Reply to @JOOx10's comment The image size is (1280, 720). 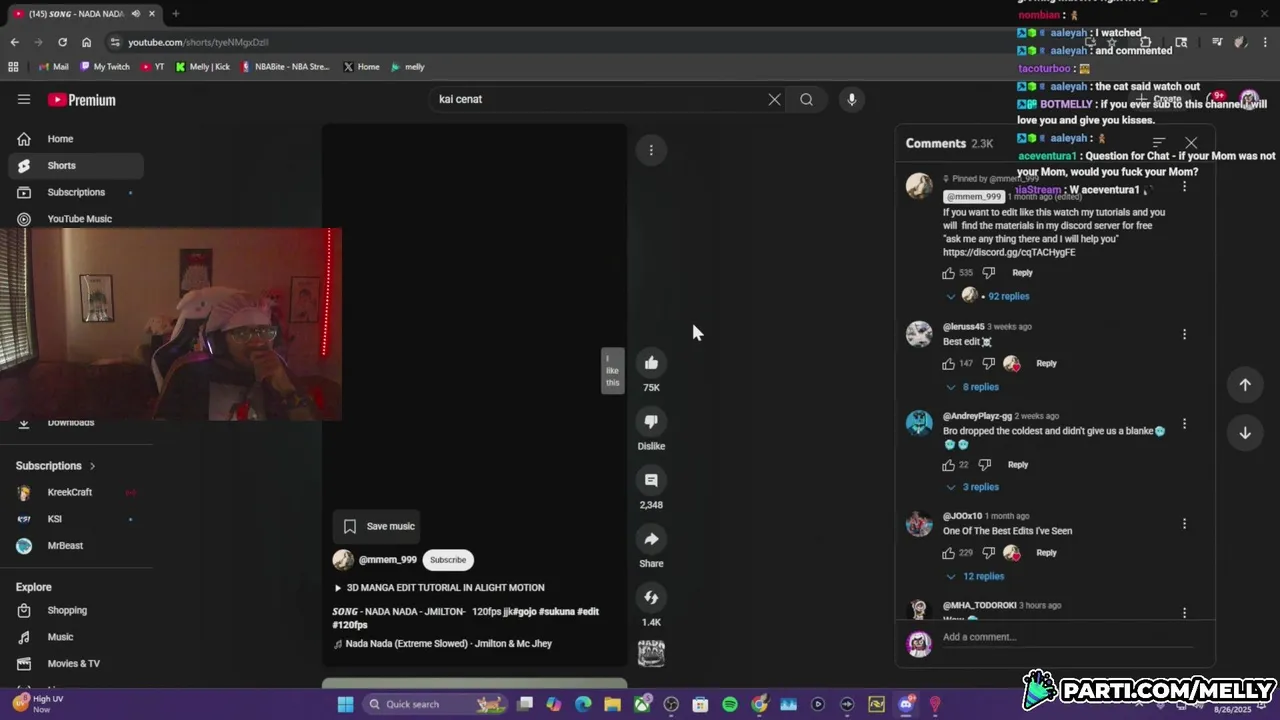(1046, 553)
